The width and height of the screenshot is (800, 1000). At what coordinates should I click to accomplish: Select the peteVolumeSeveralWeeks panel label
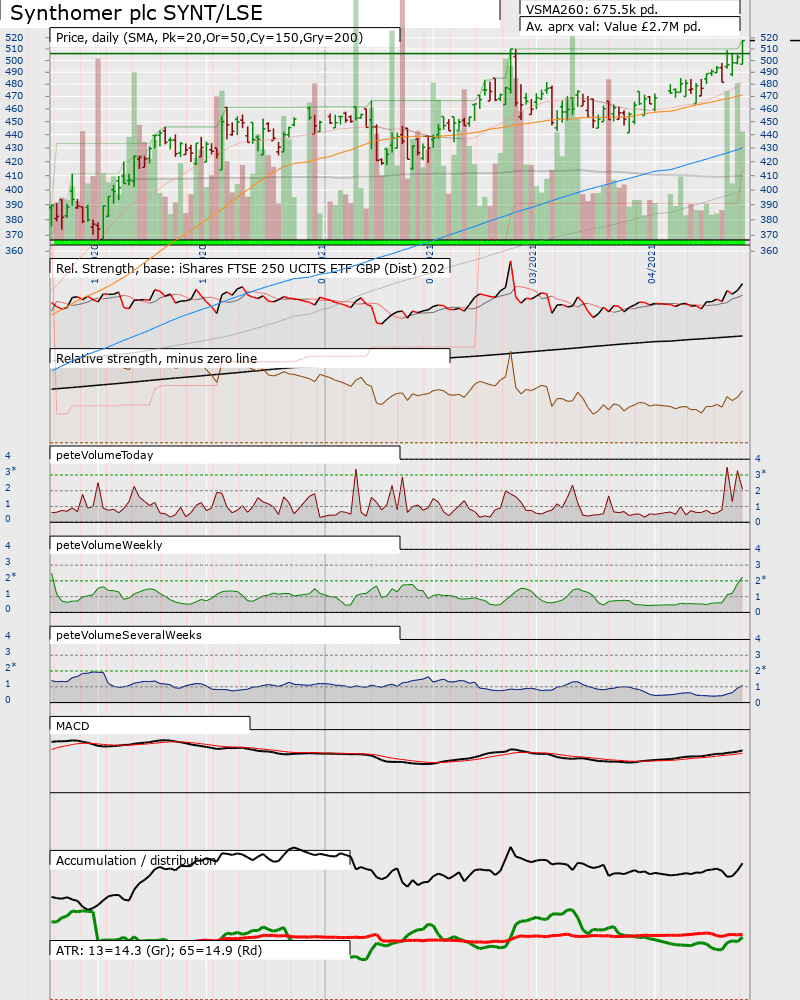pos(129,635)
